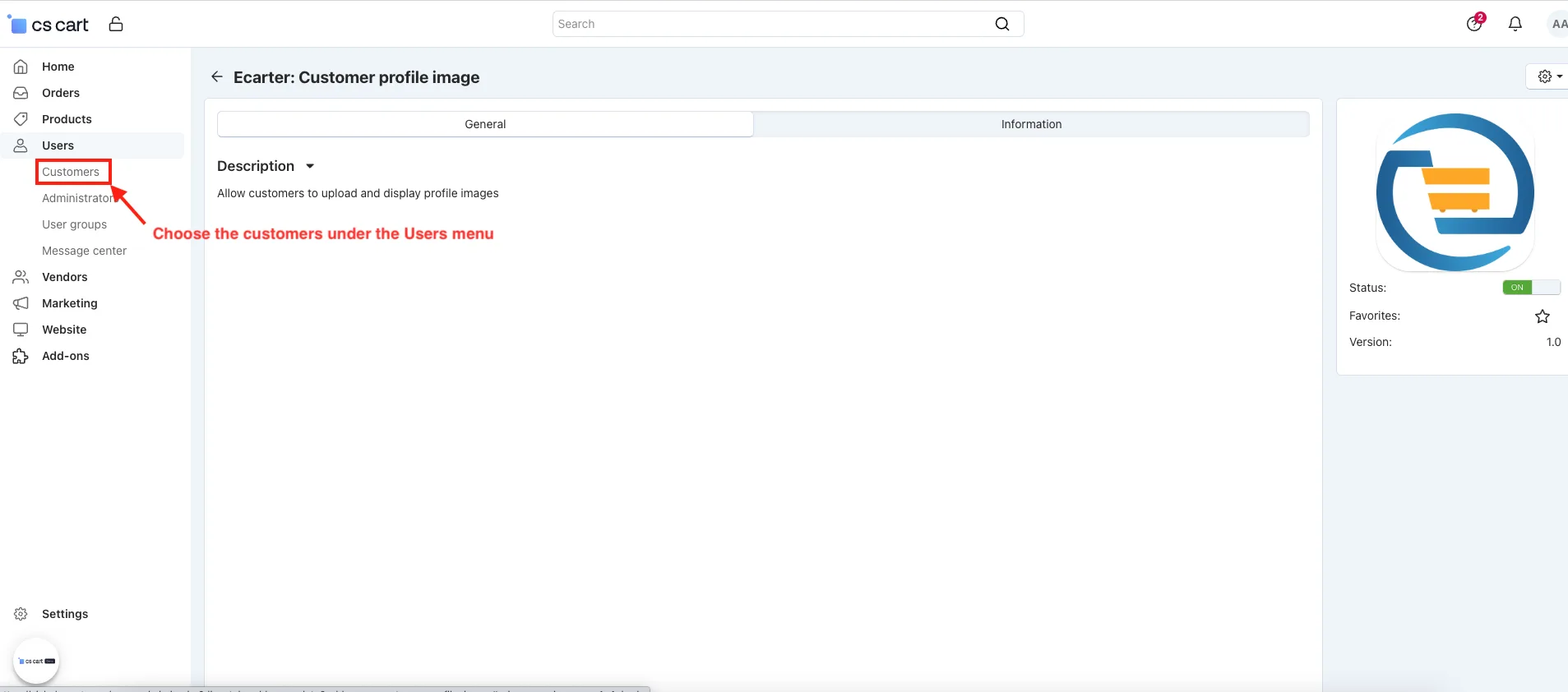The width and height of the screenshot is (1568, 692).
Task: Open the help icon with red badge
Action: click(x=1475, y=23)
